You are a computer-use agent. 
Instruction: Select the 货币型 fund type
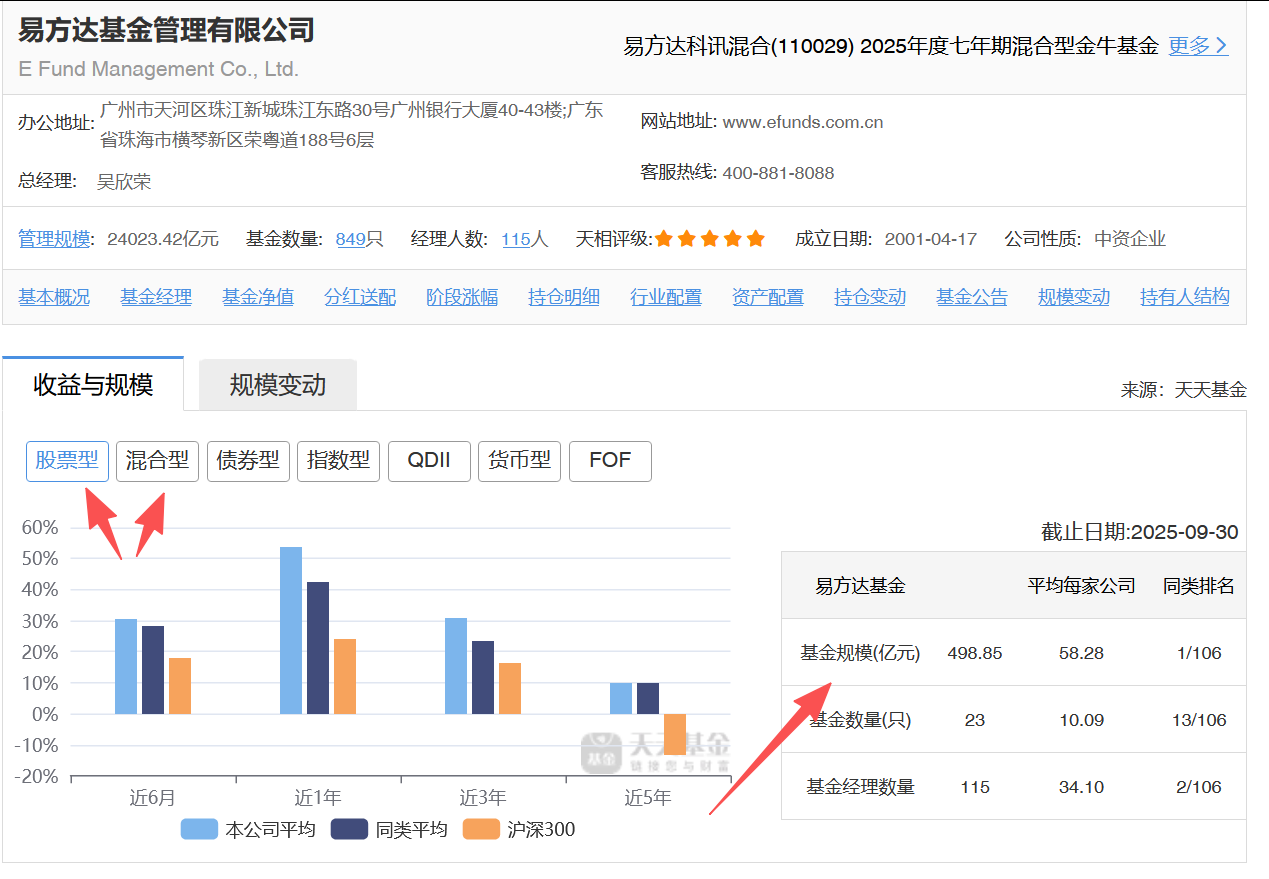pyautogui.click(x=519, y=461)
